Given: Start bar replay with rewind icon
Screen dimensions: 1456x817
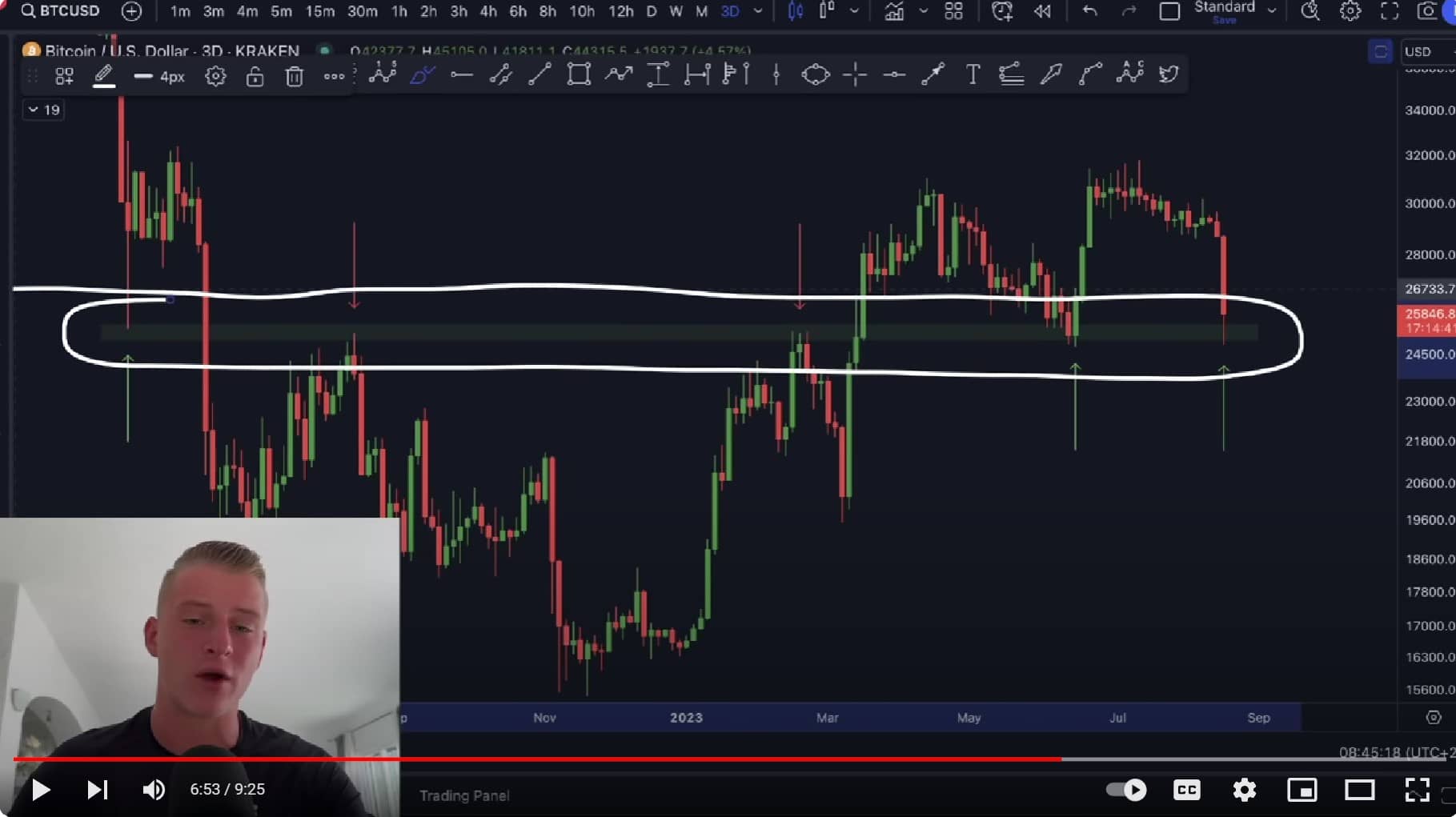Looking at the screenshot, I should (1042, 11).
